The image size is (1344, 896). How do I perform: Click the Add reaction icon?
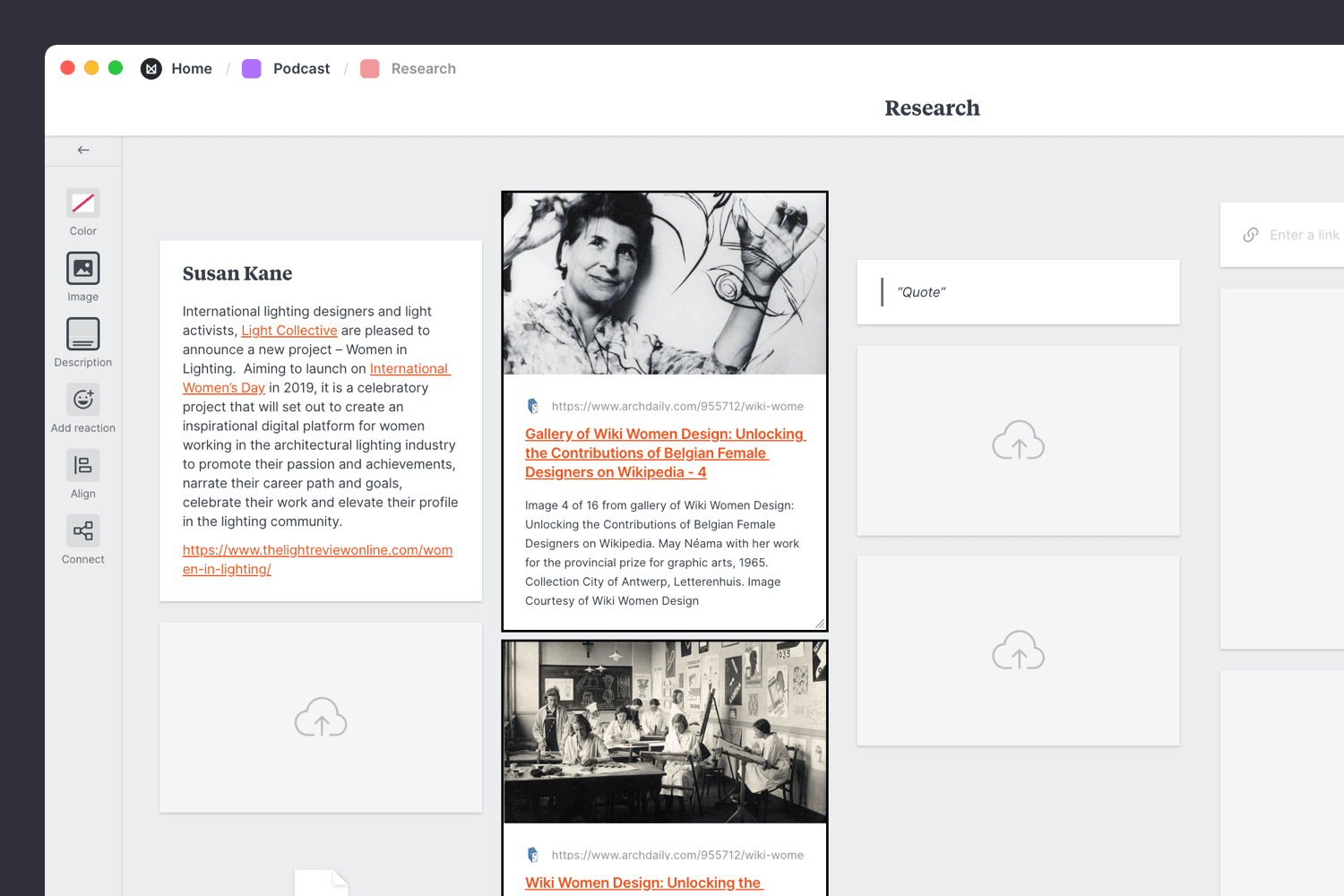82,400
